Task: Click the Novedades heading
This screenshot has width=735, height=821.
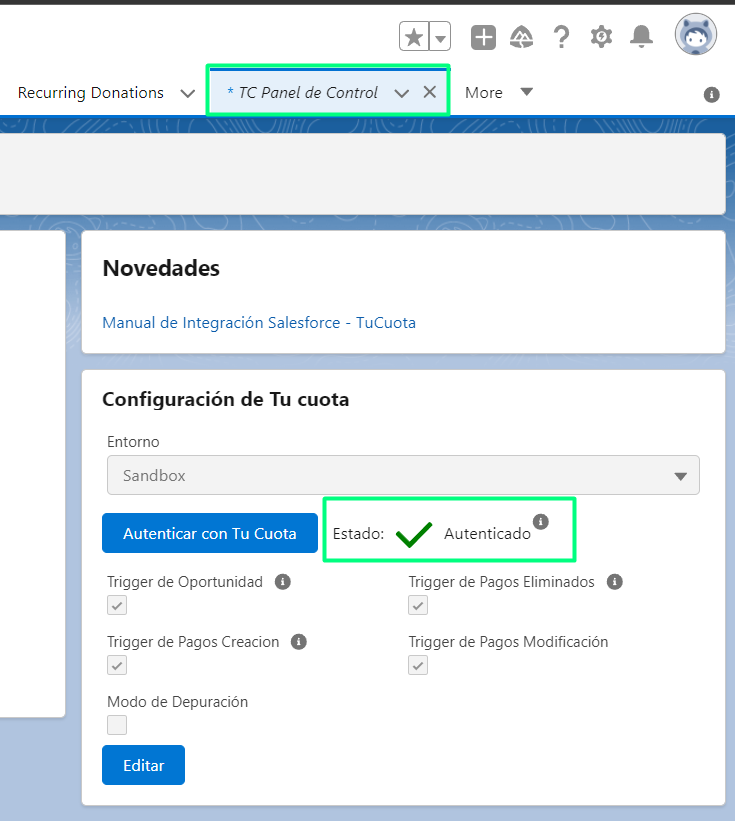Action: [161, 268]
